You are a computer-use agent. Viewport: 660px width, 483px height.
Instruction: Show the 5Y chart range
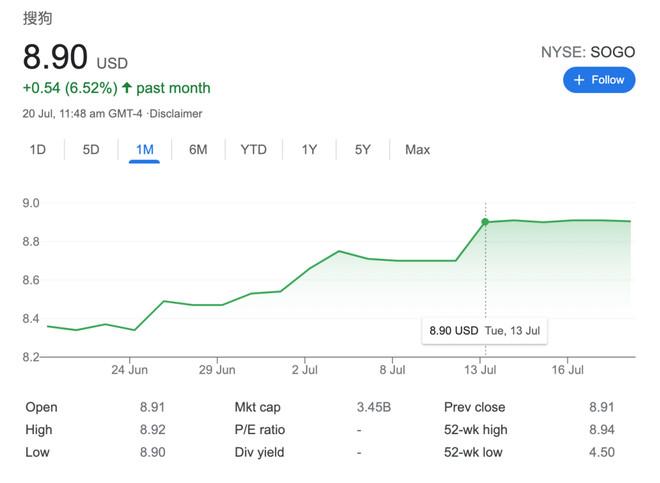[x=362, y=149]
